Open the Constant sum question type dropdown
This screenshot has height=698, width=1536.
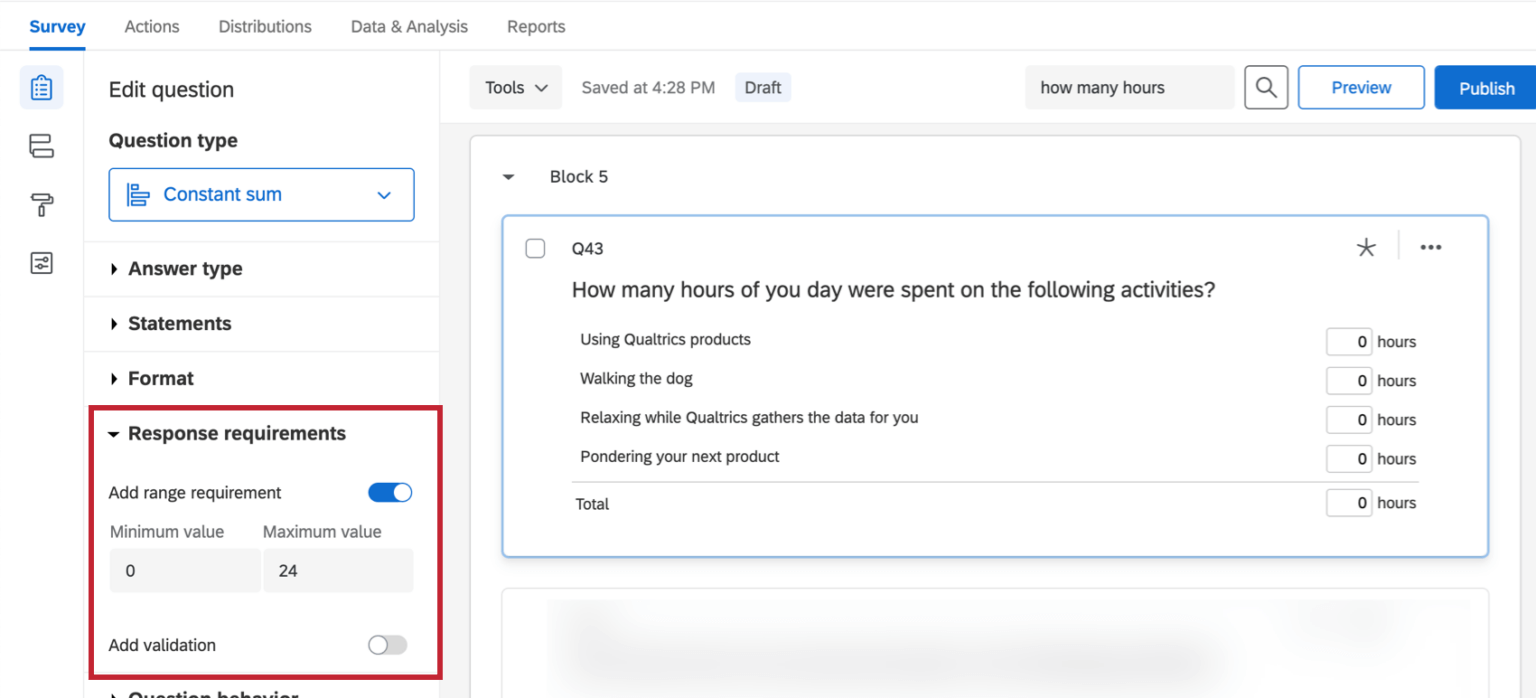(x=261, y=195)
